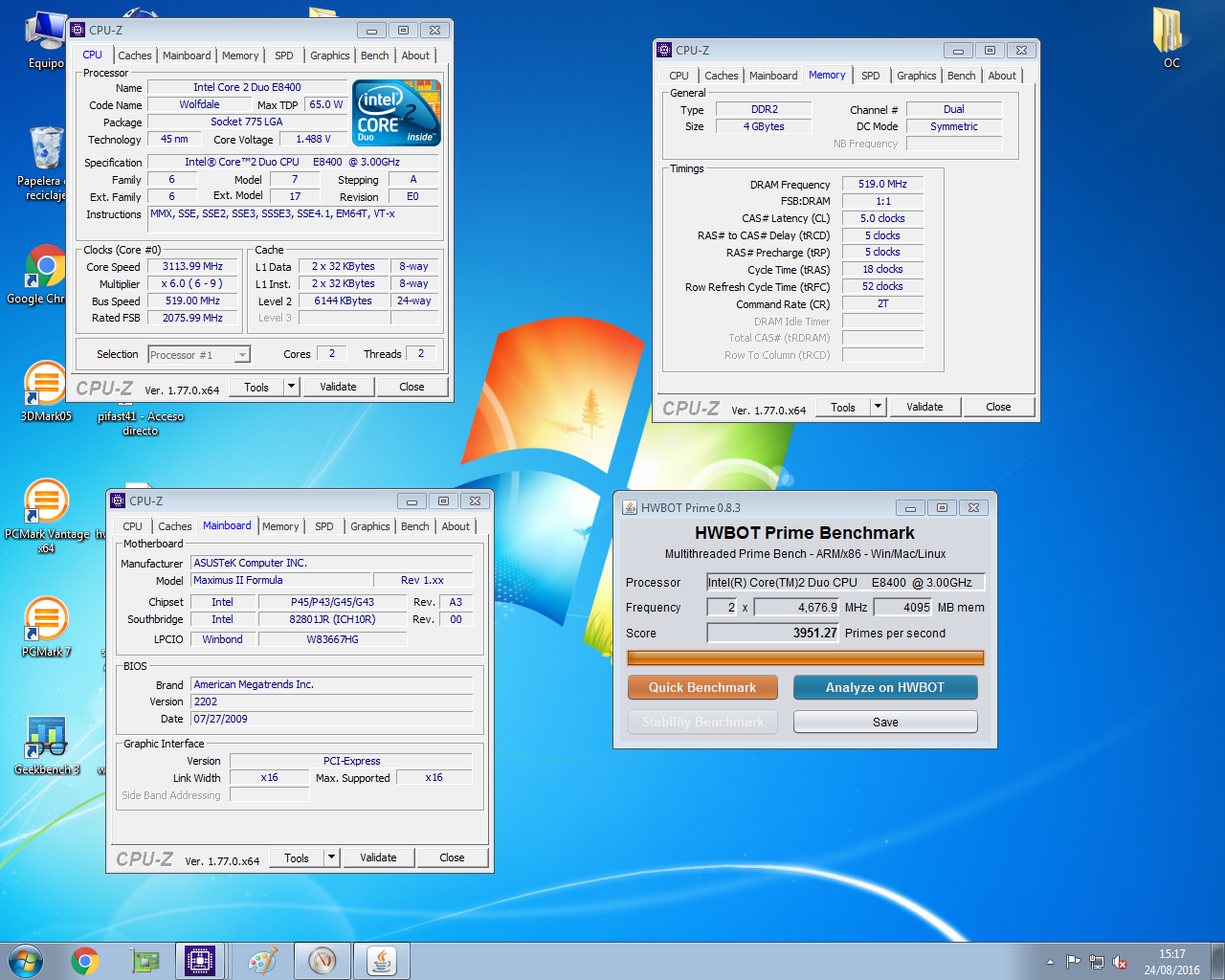
Task: Click title bar icon of CPU-Z CPU window
Action: [x=78, y=30]
